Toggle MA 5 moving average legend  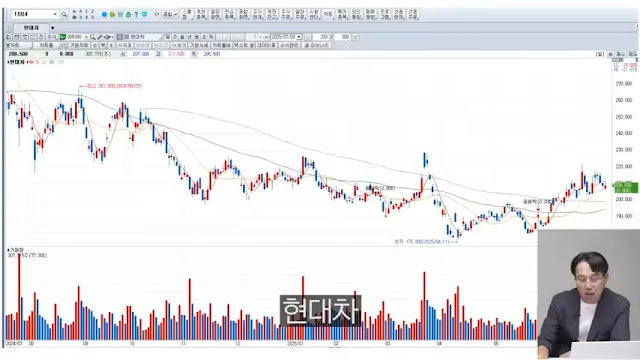pos(33,62)
